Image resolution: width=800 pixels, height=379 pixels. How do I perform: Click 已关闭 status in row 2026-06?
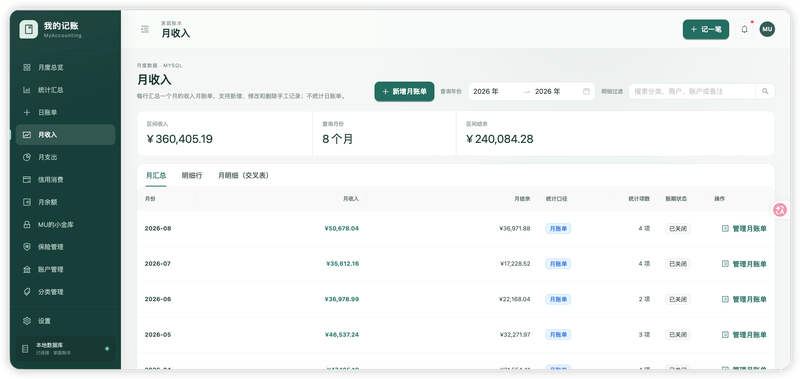(678, 299)
